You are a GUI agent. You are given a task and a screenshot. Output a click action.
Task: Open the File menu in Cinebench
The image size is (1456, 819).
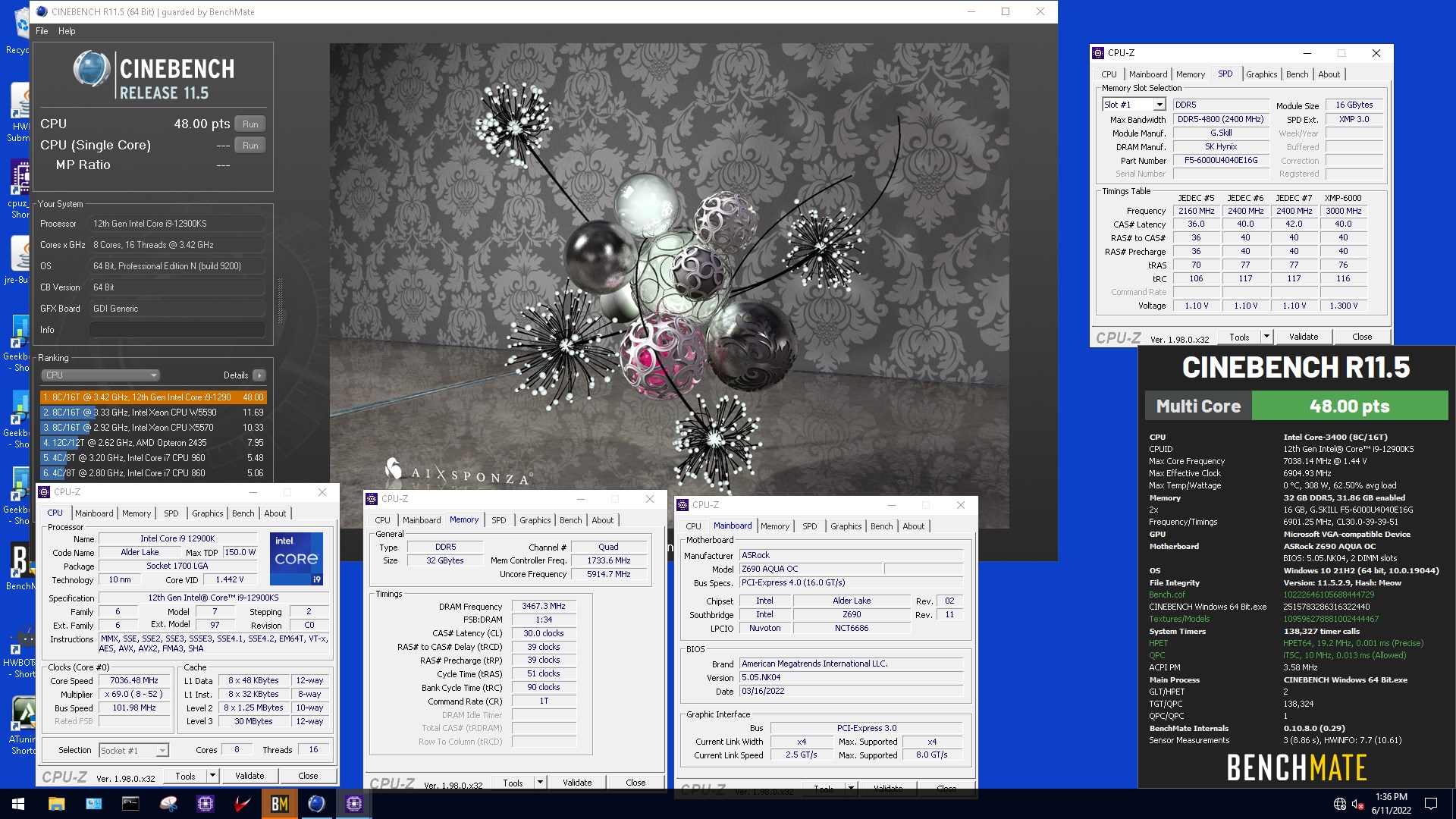(42, 31)
